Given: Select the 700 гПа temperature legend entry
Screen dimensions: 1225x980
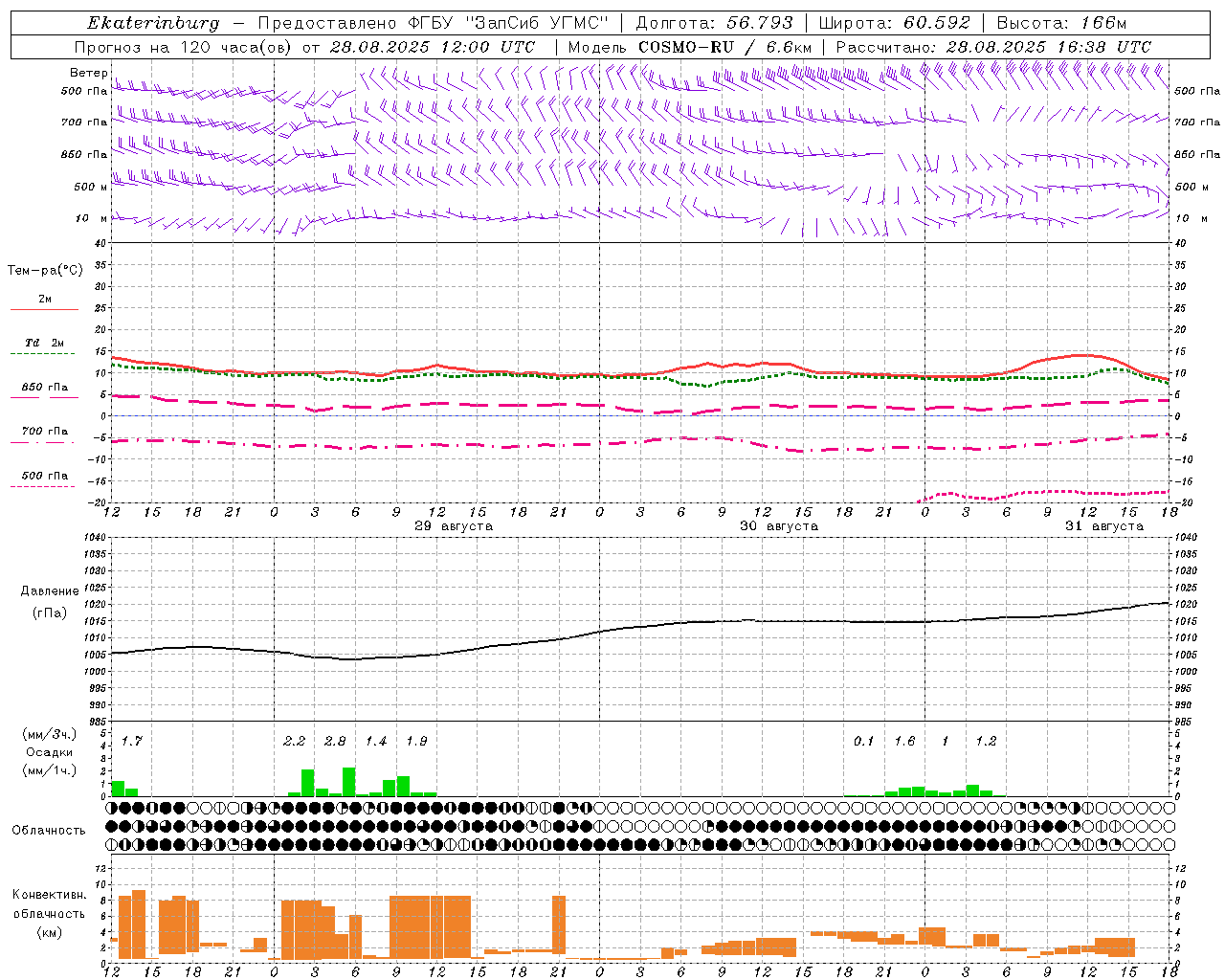Looking at the screenshot, I should point(45,432).
